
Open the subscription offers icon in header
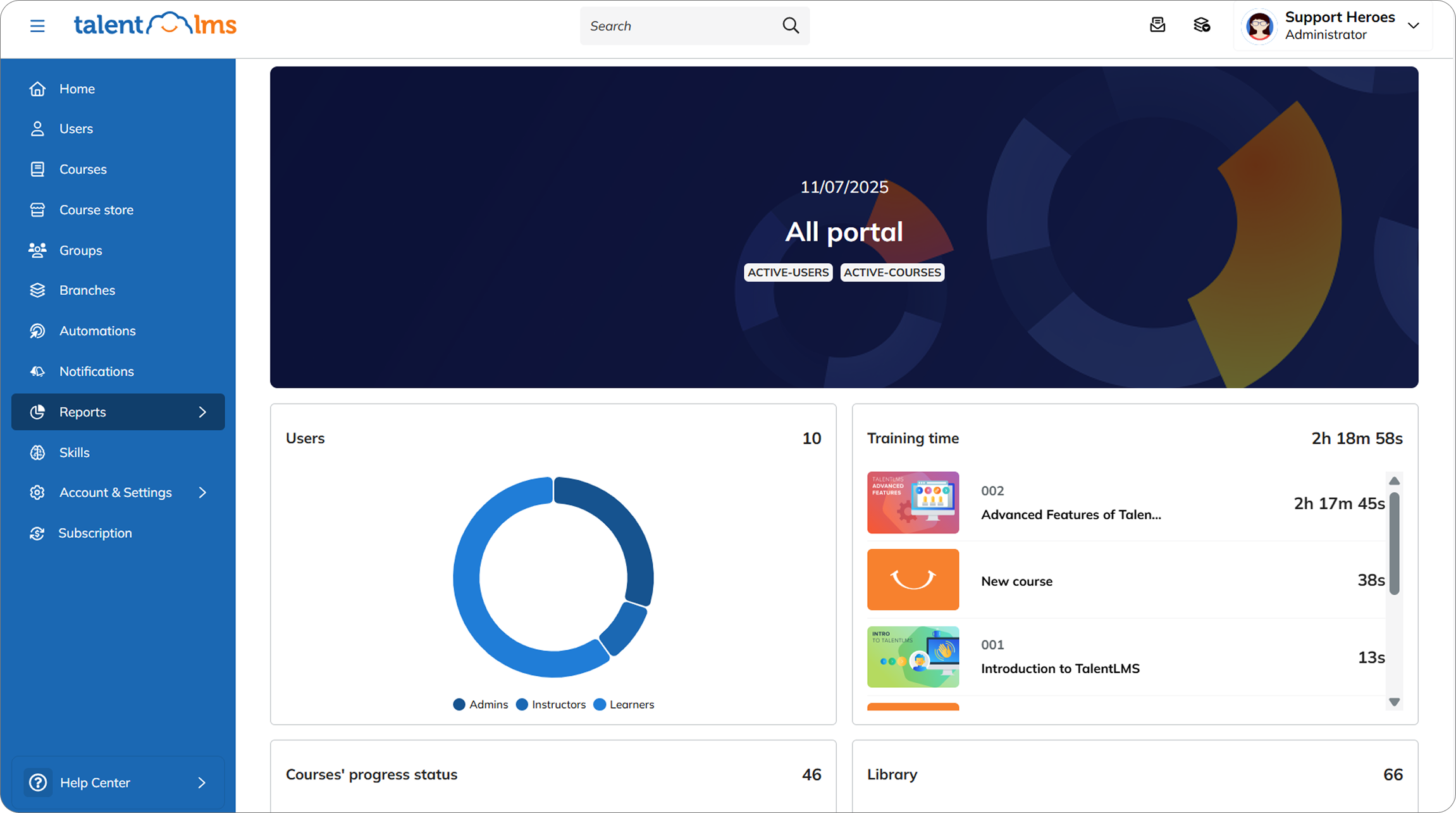coord(1202,25)
